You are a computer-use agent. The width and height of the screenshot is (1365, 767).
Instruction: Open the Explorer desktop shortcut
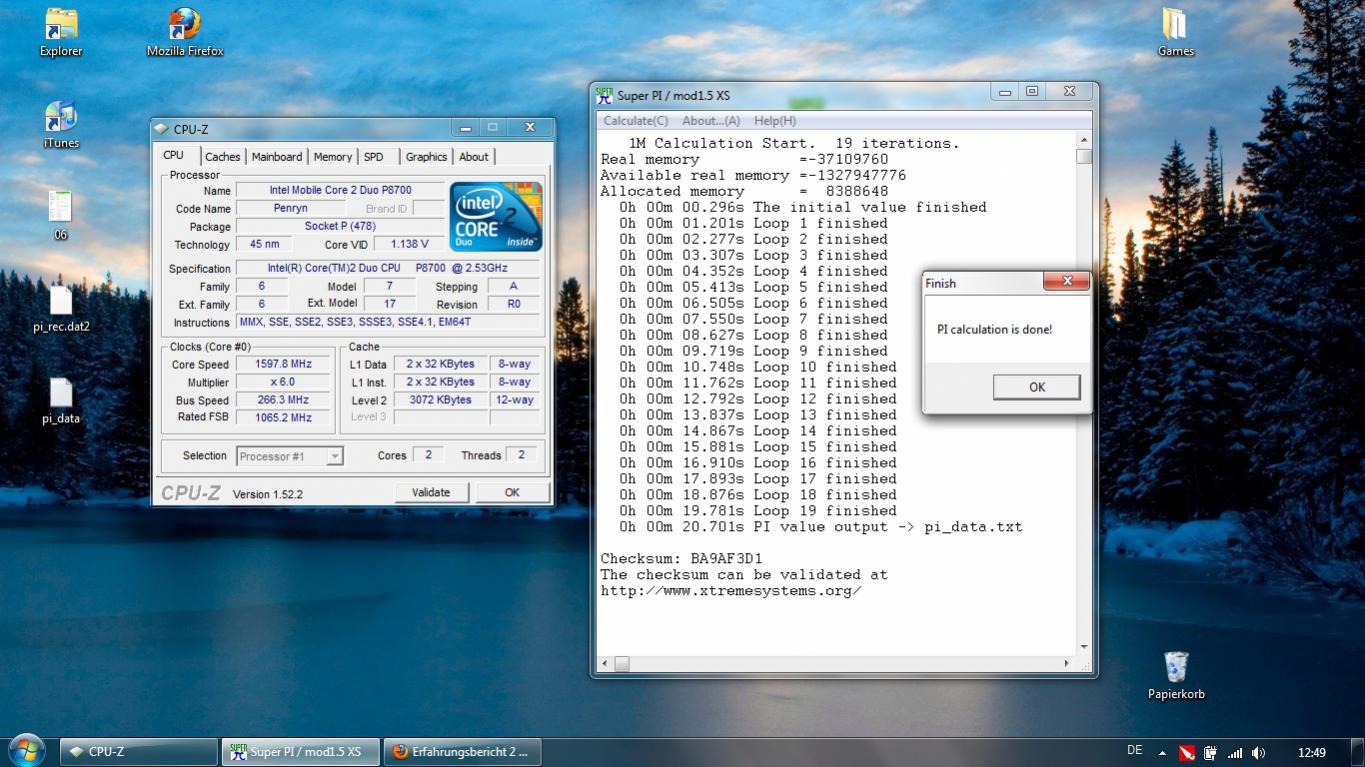(61, 31)
